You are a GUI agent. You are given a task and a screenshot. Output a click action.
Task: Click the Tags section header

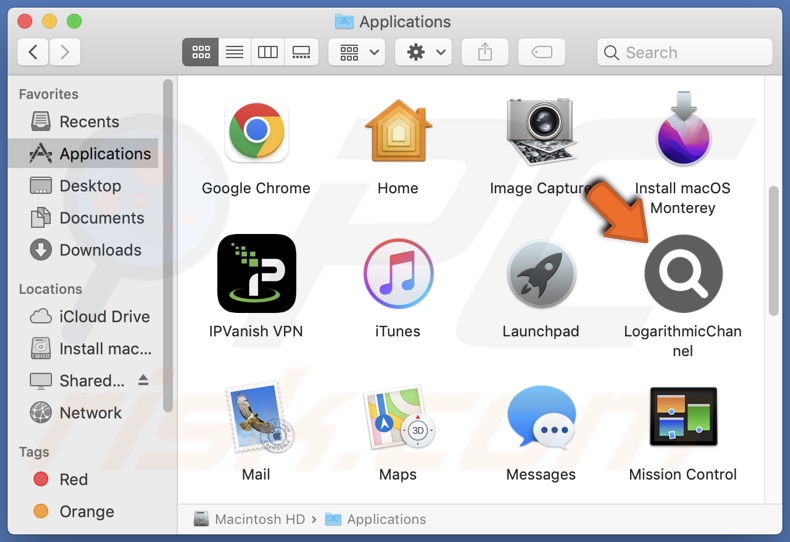34,452
